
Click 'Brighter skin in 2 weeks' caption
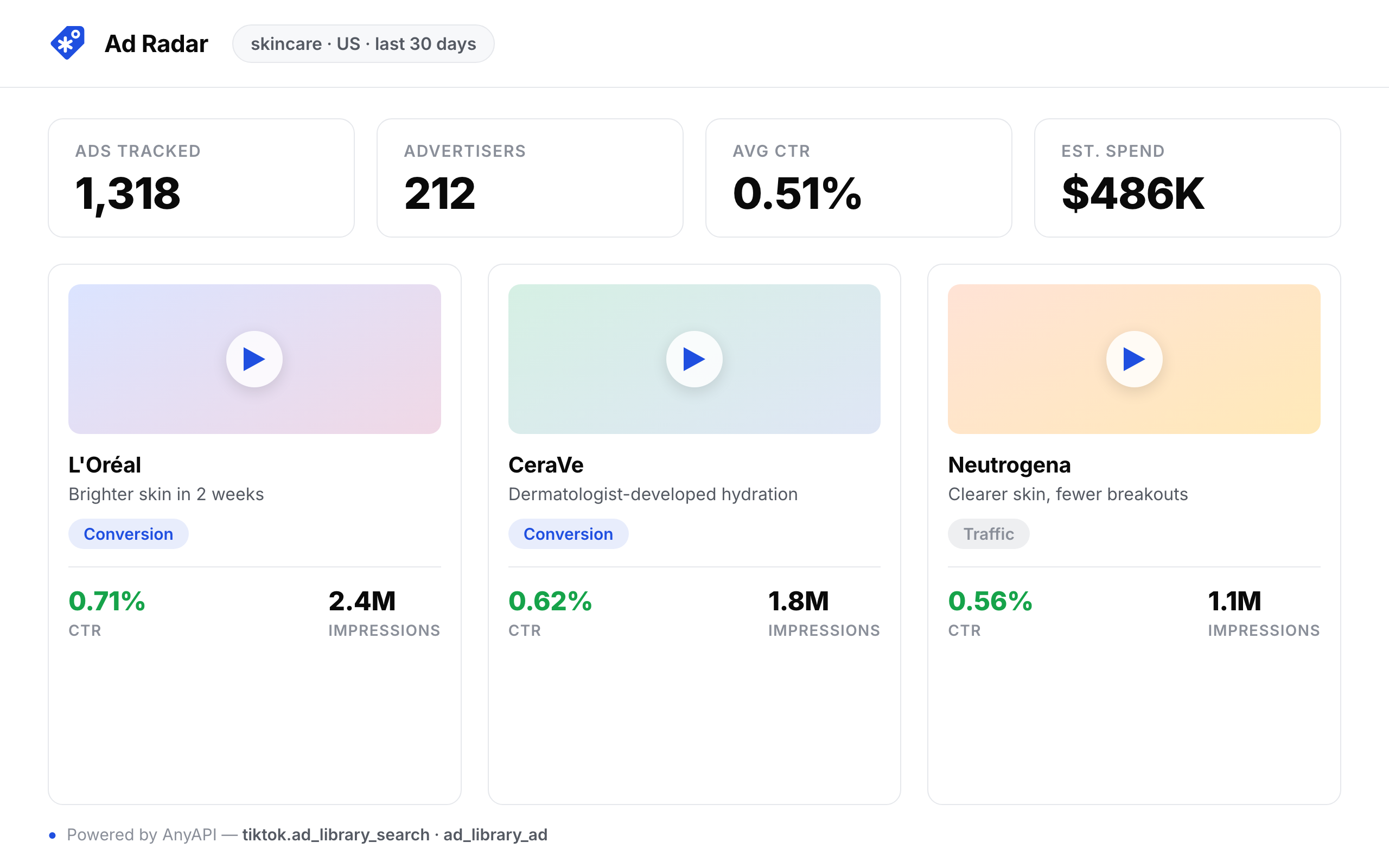(x=166, y=494)
